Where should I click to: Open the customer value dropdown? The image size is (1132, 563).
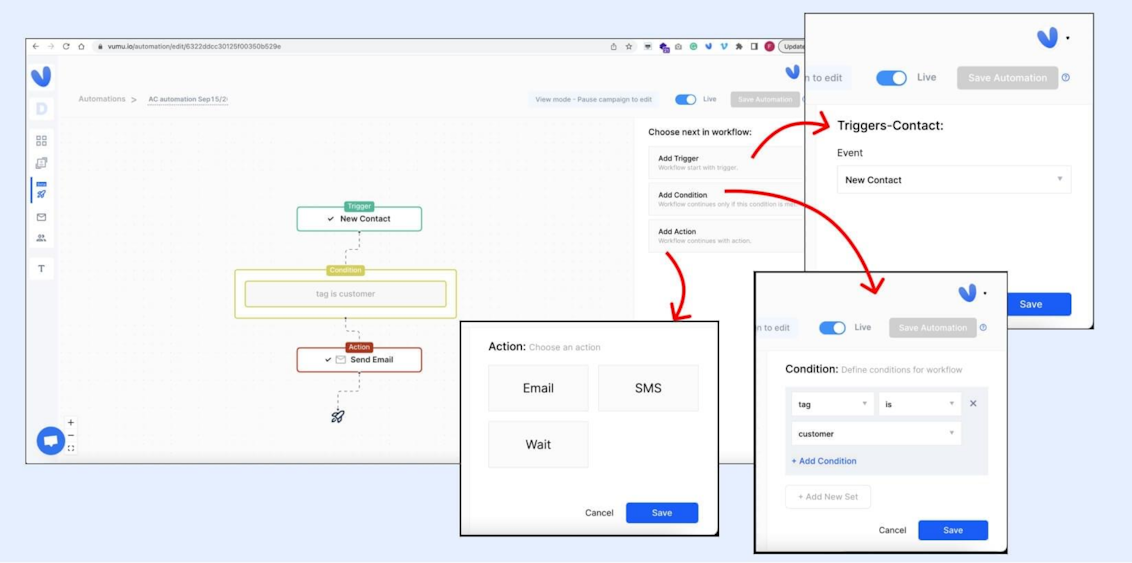point(875,434)
